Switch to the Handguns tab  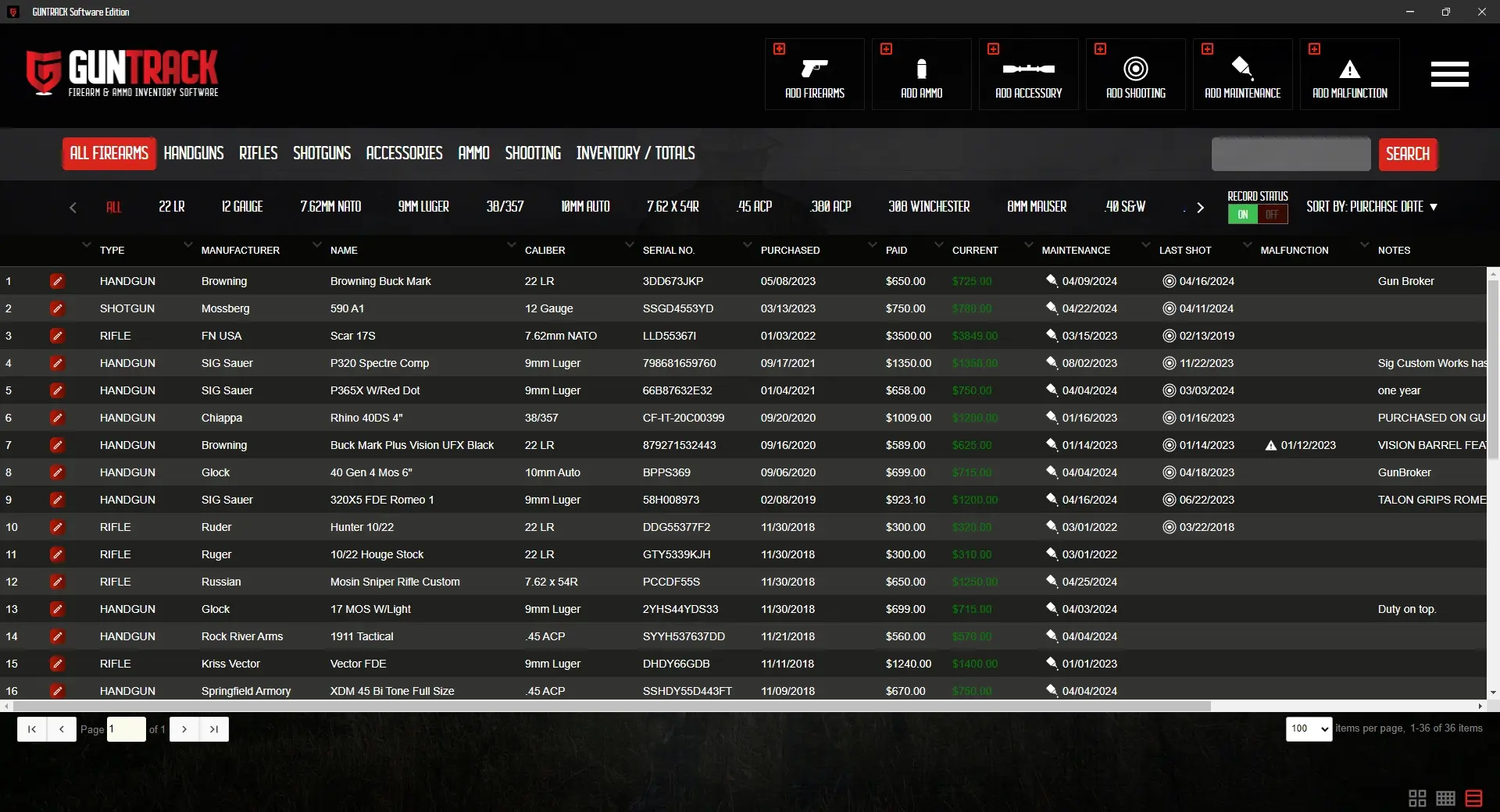coord(194,153)
